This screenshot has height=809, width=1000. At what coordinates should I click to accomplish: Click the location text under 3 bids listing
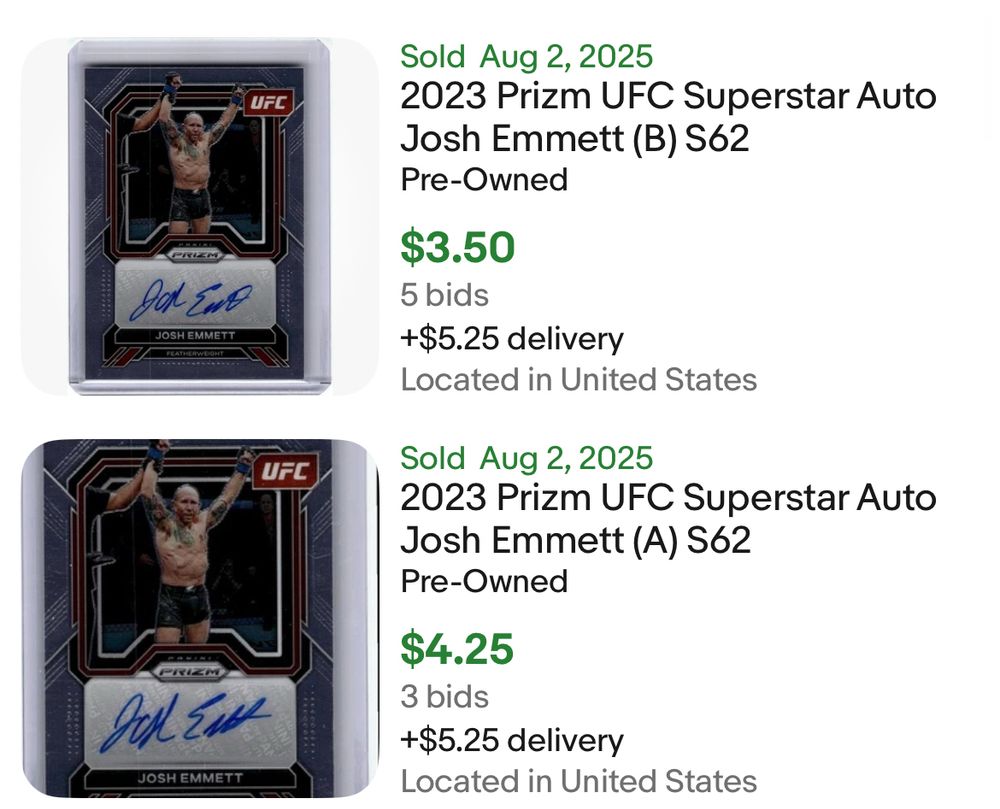click(x=578, y=782)
